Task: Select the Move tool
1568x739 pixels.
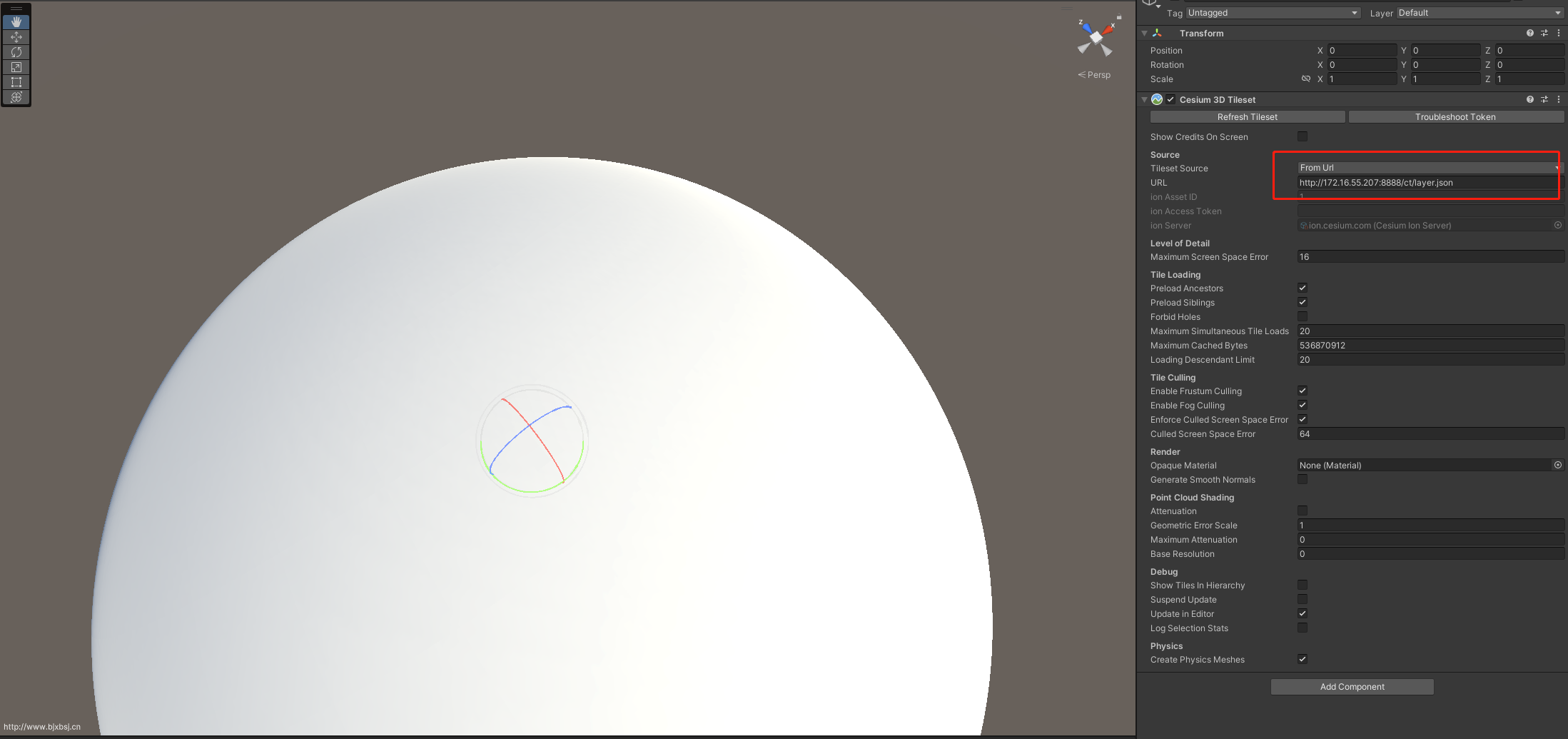Action: (16, 37)
